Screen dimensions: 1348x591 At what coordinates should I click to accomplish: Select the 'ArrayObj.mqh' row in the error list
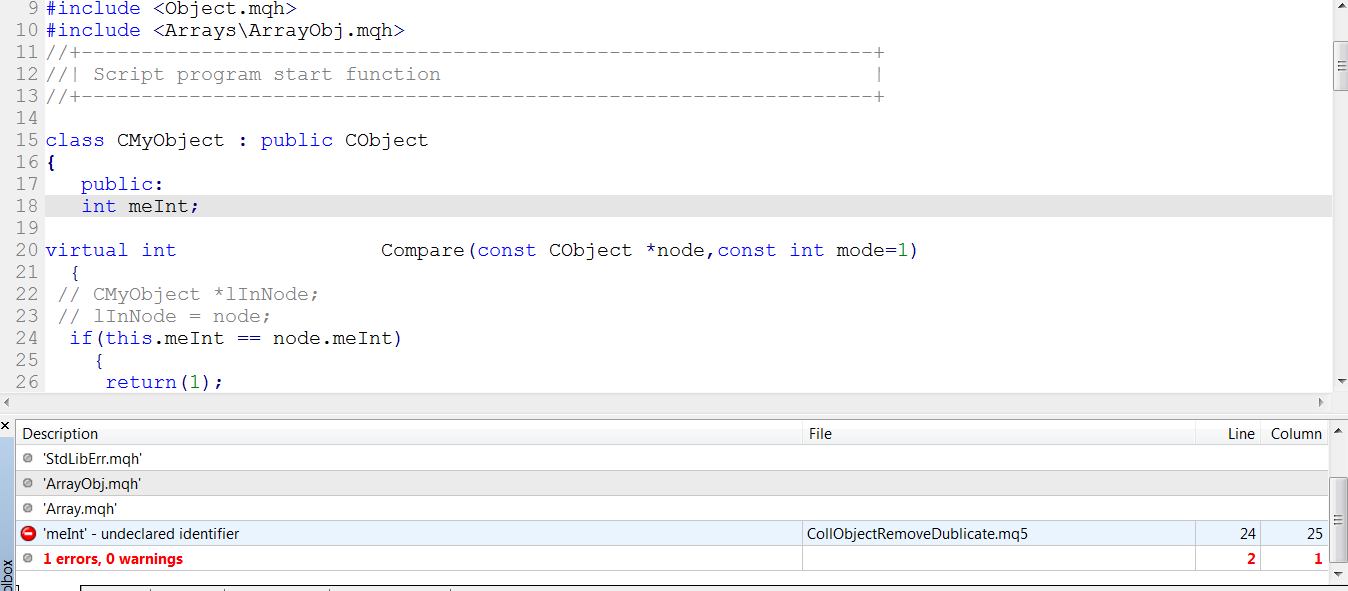672,484
